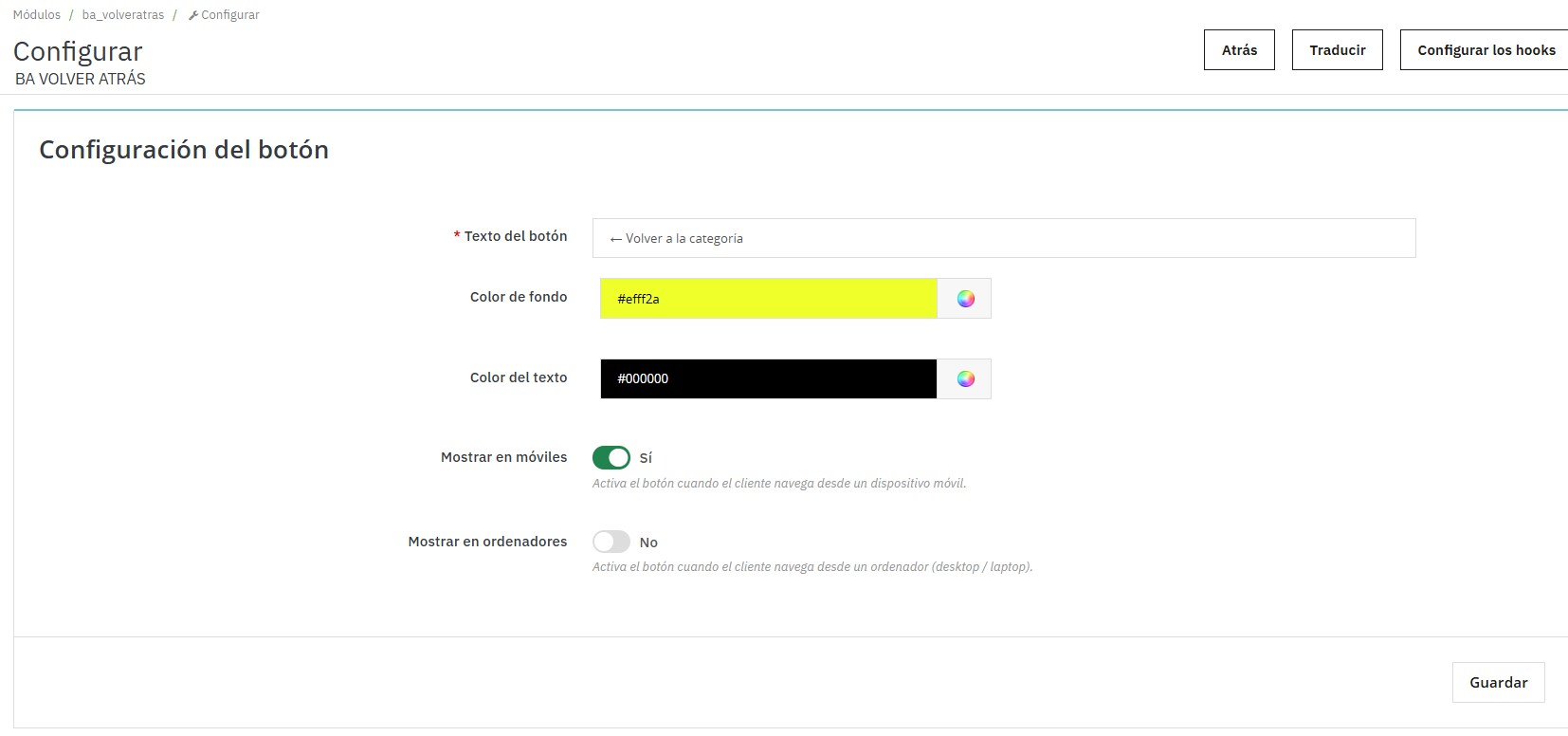
Task: Click the wrench icon in the breadcrumb
Action: 193,15
